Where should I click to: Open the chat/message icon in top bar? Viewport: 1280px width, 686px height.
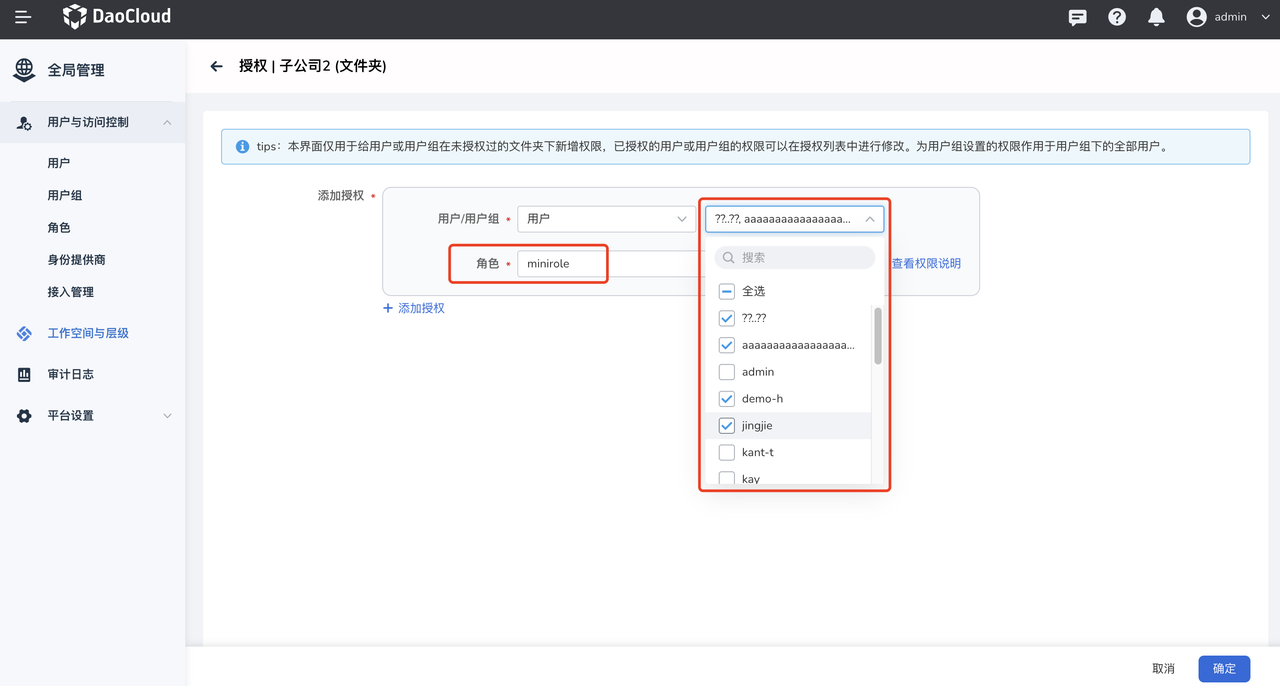(1077, 16)
